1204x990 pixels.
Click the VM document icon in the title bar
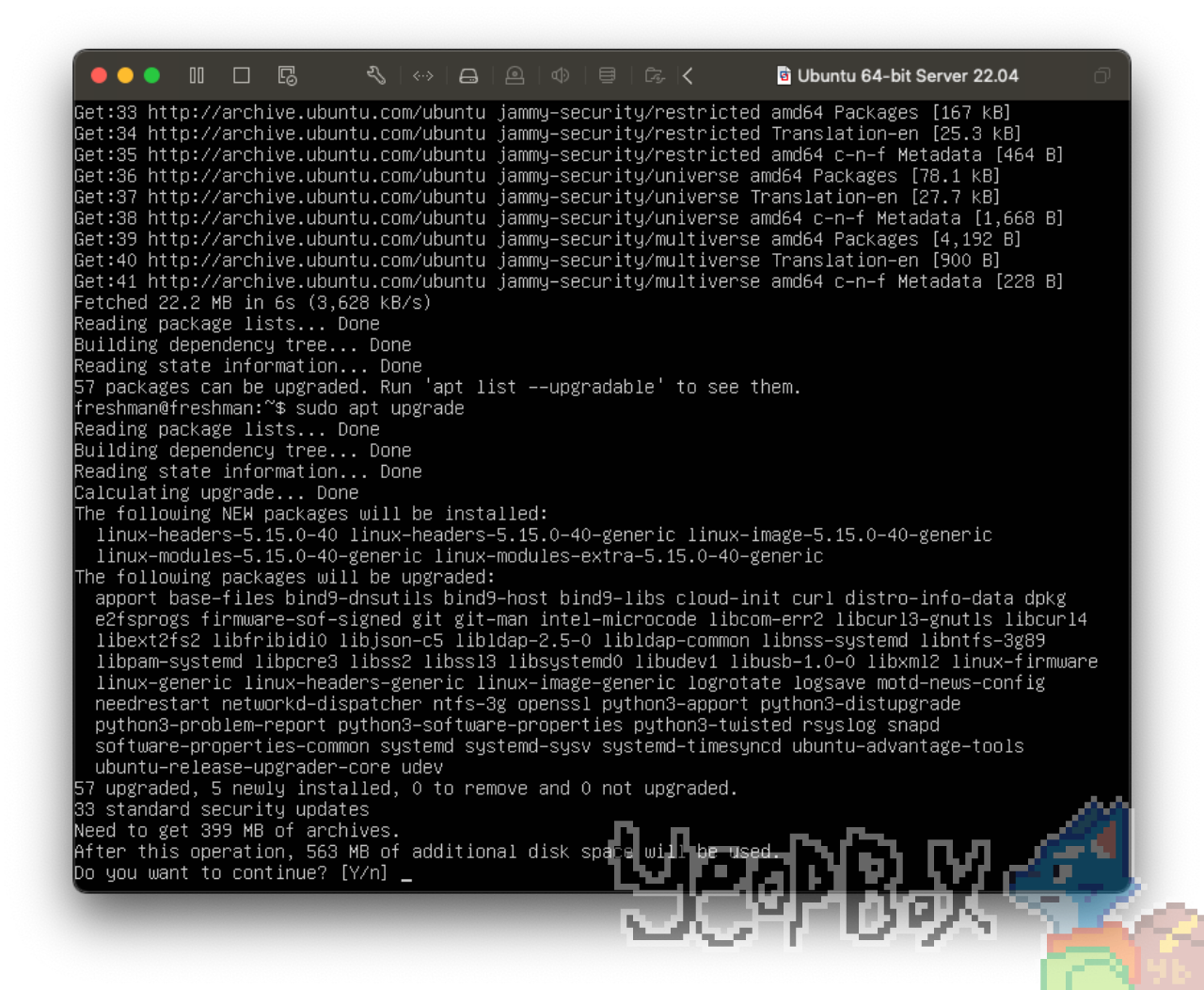point(782,75)
